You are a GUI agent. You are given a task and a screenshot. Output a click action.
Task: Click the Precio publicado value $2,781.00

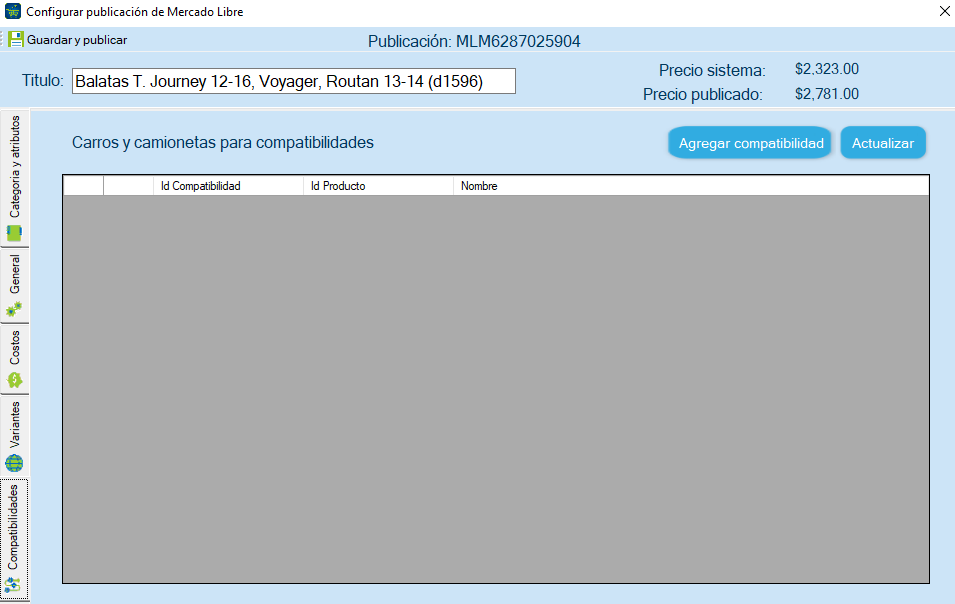tap(826, 94)
